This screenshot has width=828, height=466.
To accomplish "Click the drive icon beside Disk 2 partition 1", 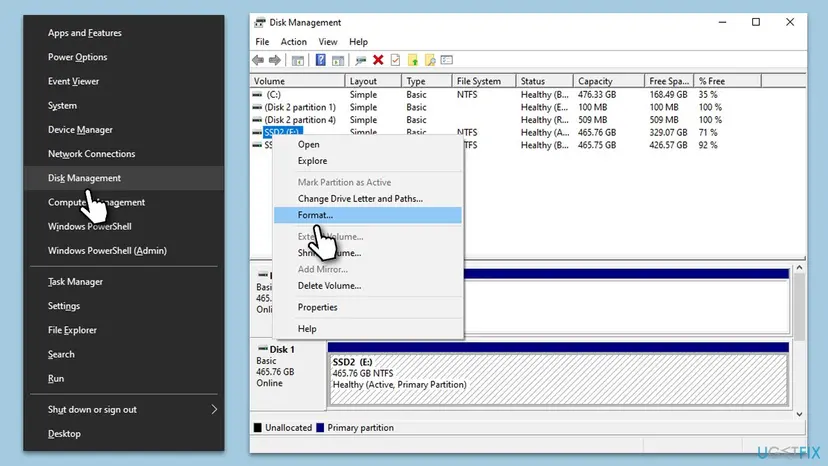I will click(257, 107).
